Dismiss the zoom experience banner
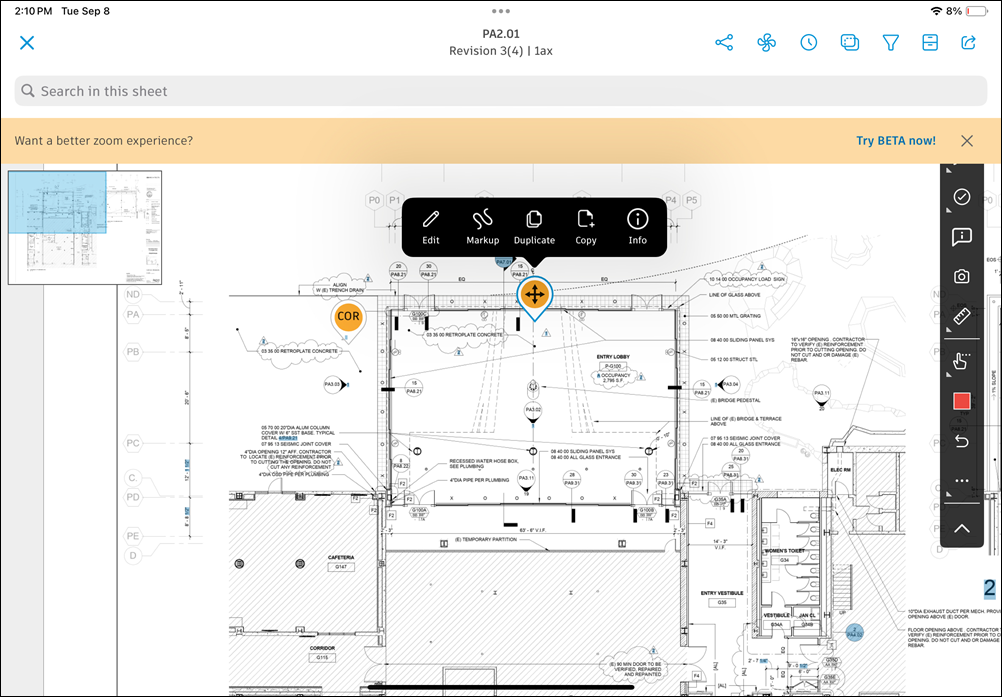 [x=967, y=141]
